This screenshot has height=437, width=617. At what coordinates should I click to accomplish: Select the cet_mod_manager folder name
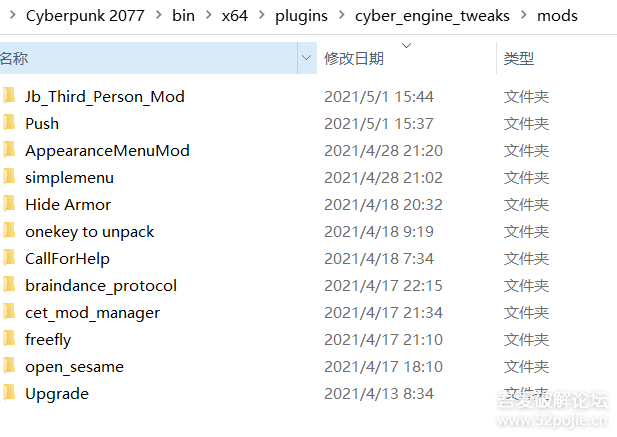(x=92, y=312)
